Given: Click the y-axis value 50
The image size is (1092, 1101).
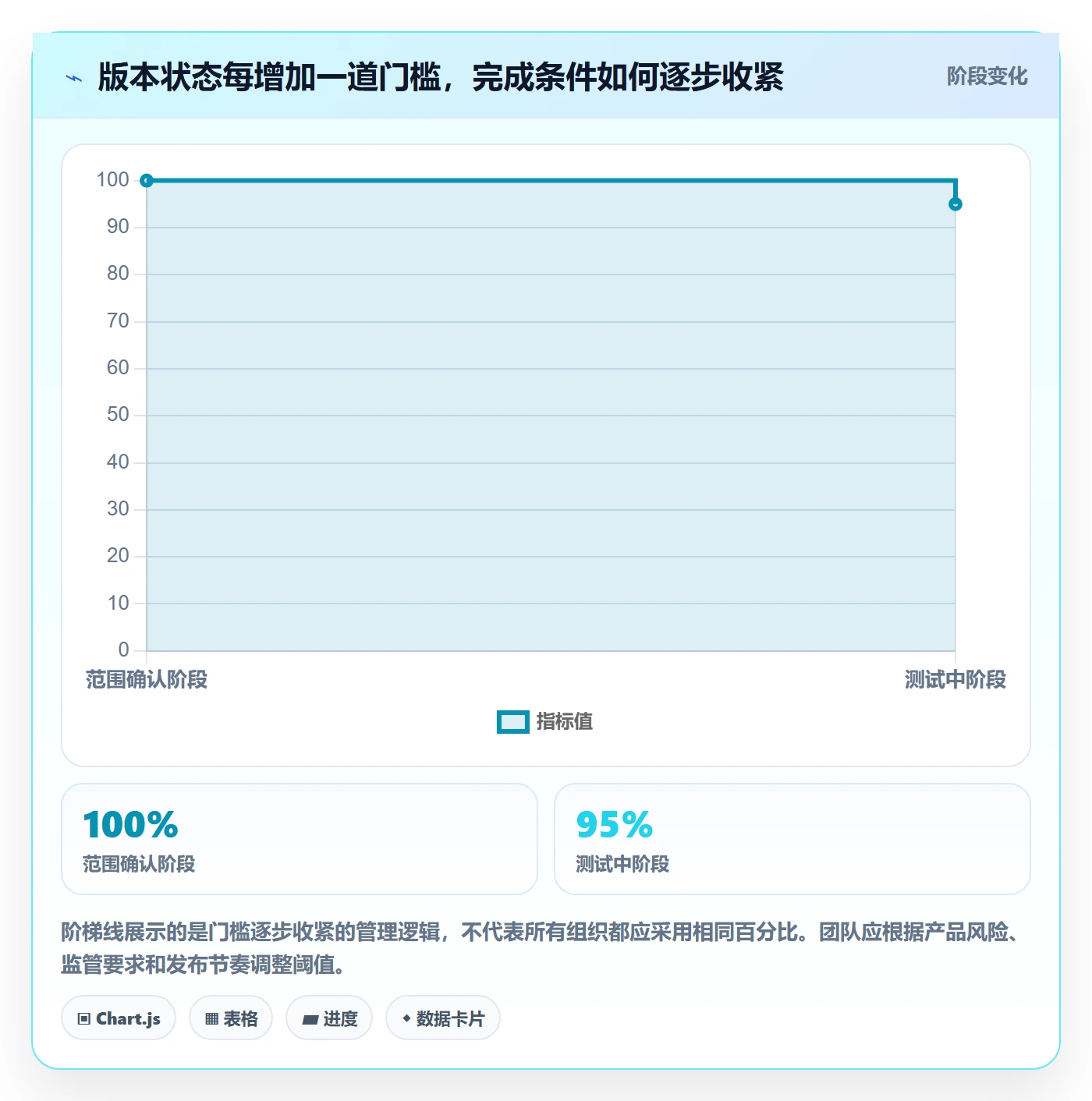Looking at the screenshot, I should pyautogui.click(x=118, y=415).
